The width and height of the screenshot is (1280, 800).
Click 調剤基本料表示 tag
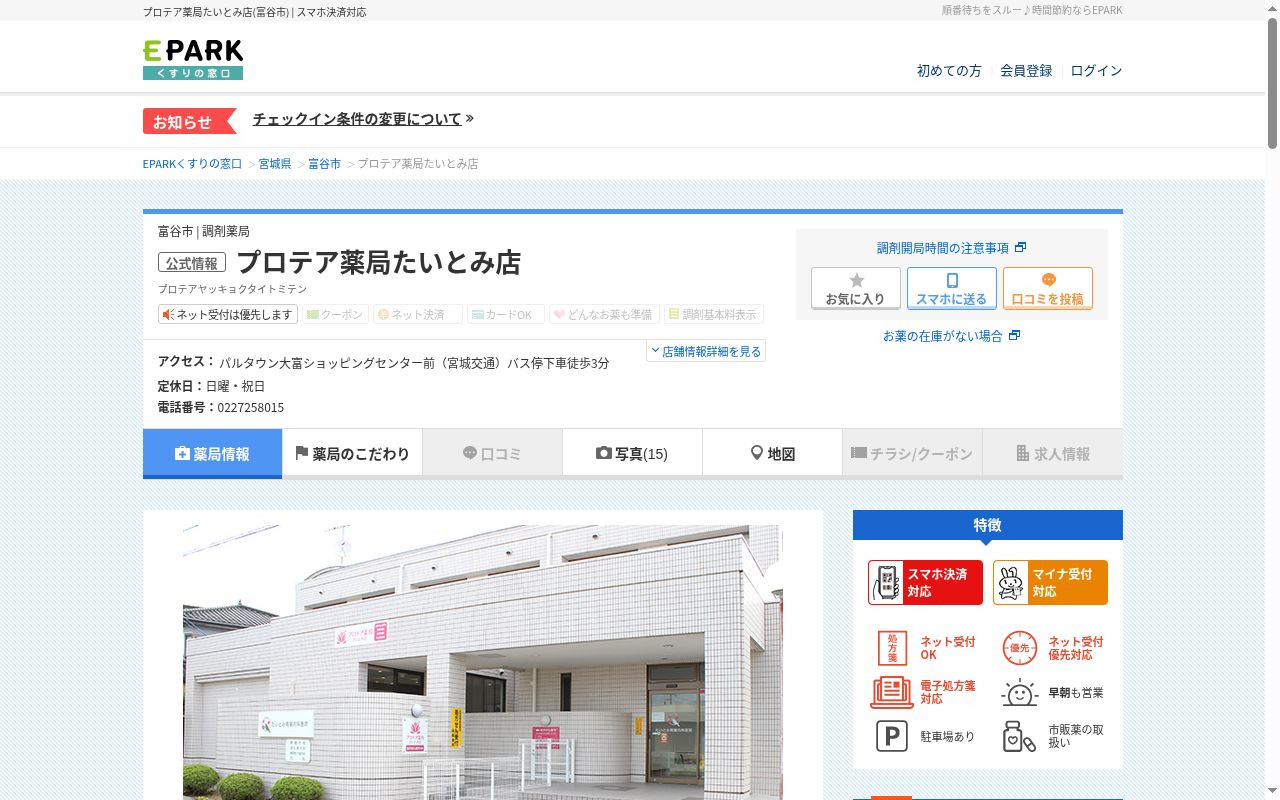pos(713,314)
